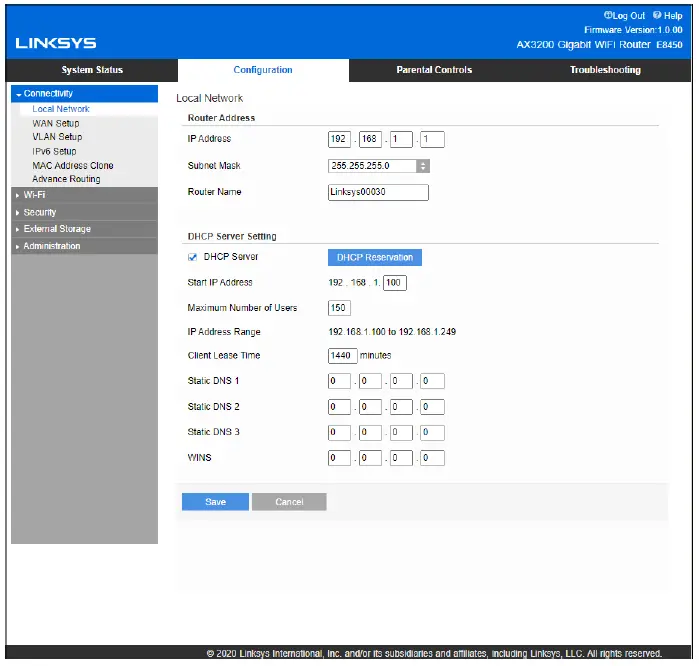
Task: Click the IP Address Range value text
Action: click(x=392, y=332)
